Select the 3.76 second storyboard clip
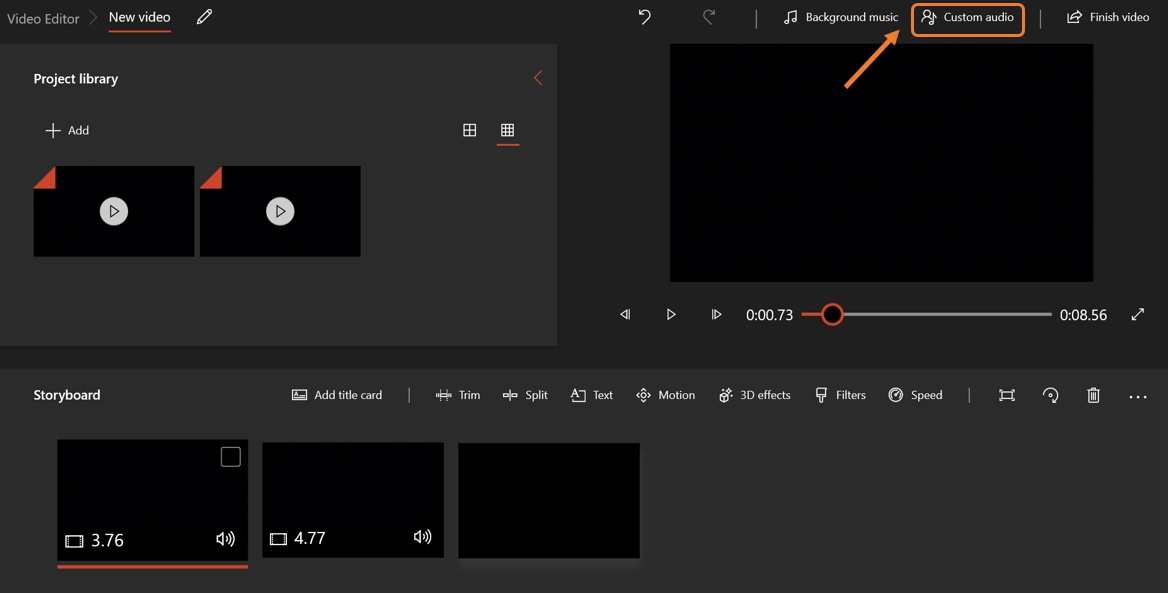Viewport: 1168px width, 593px height. click(153, 500)
